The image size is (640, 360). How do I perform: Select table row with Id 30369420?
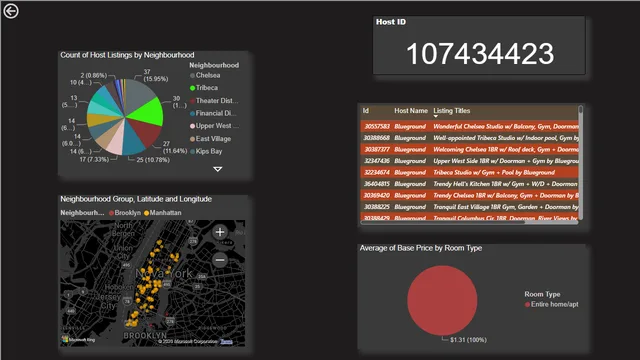[469, 195]
